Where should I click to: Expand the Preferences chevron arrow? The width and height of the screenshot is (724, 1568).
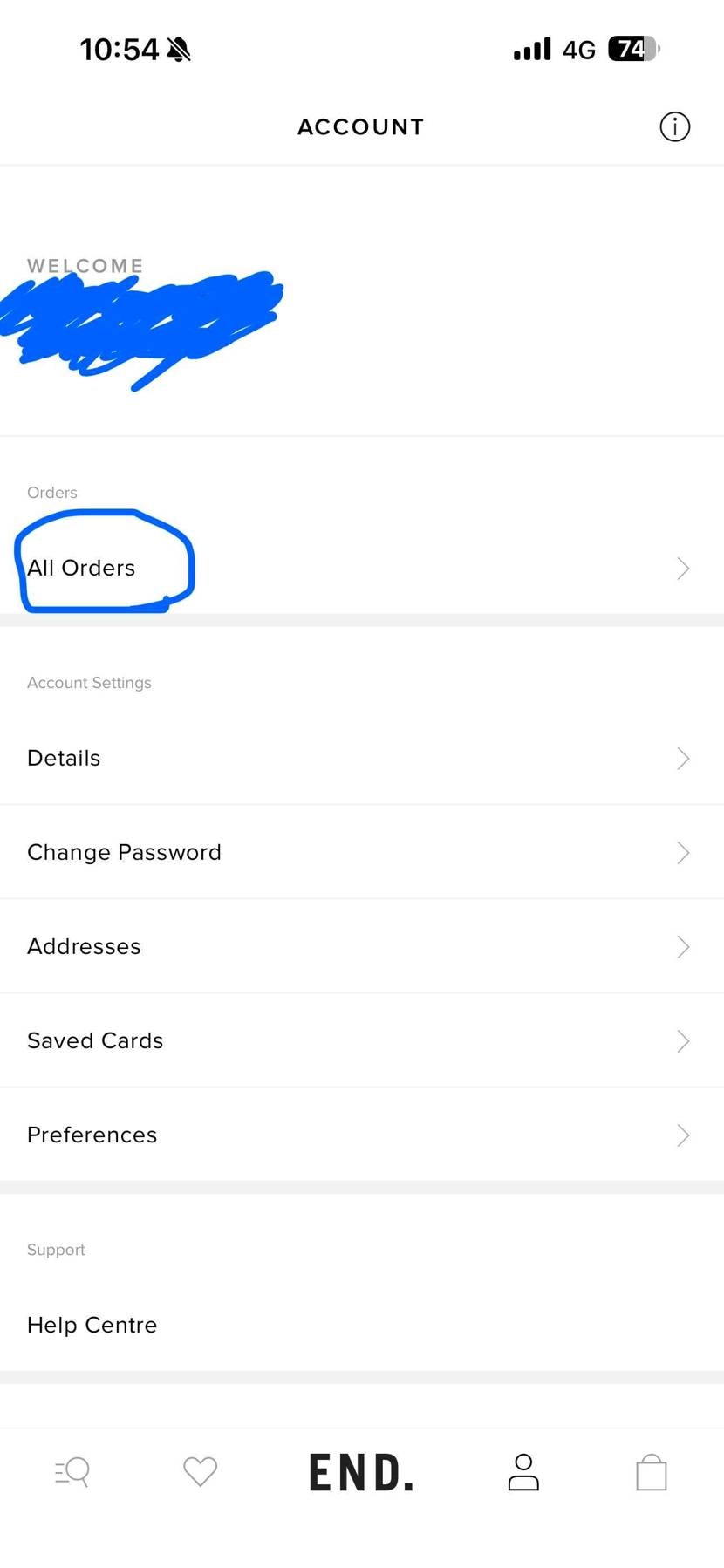tap(683, 1135)
